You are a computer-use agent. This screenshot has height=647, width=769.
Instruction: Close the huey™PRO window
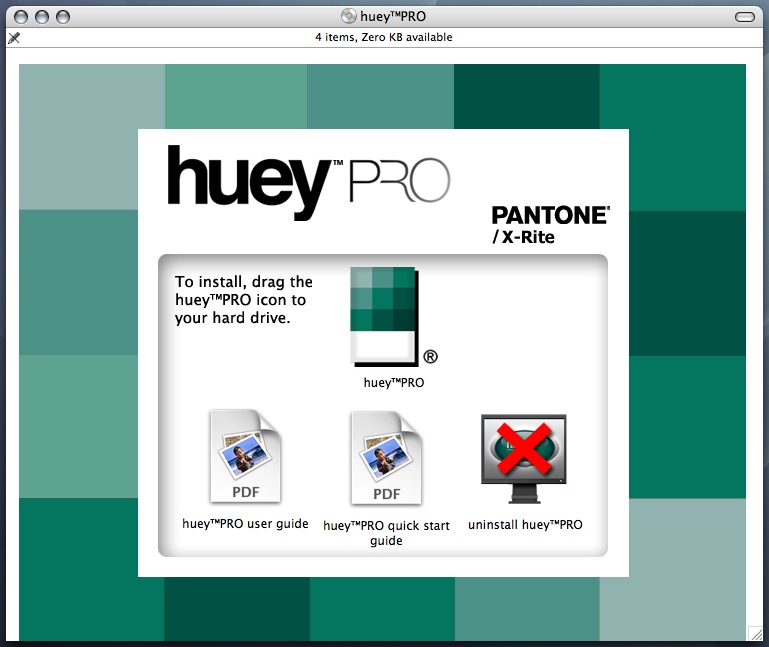(x=21, y=17)
